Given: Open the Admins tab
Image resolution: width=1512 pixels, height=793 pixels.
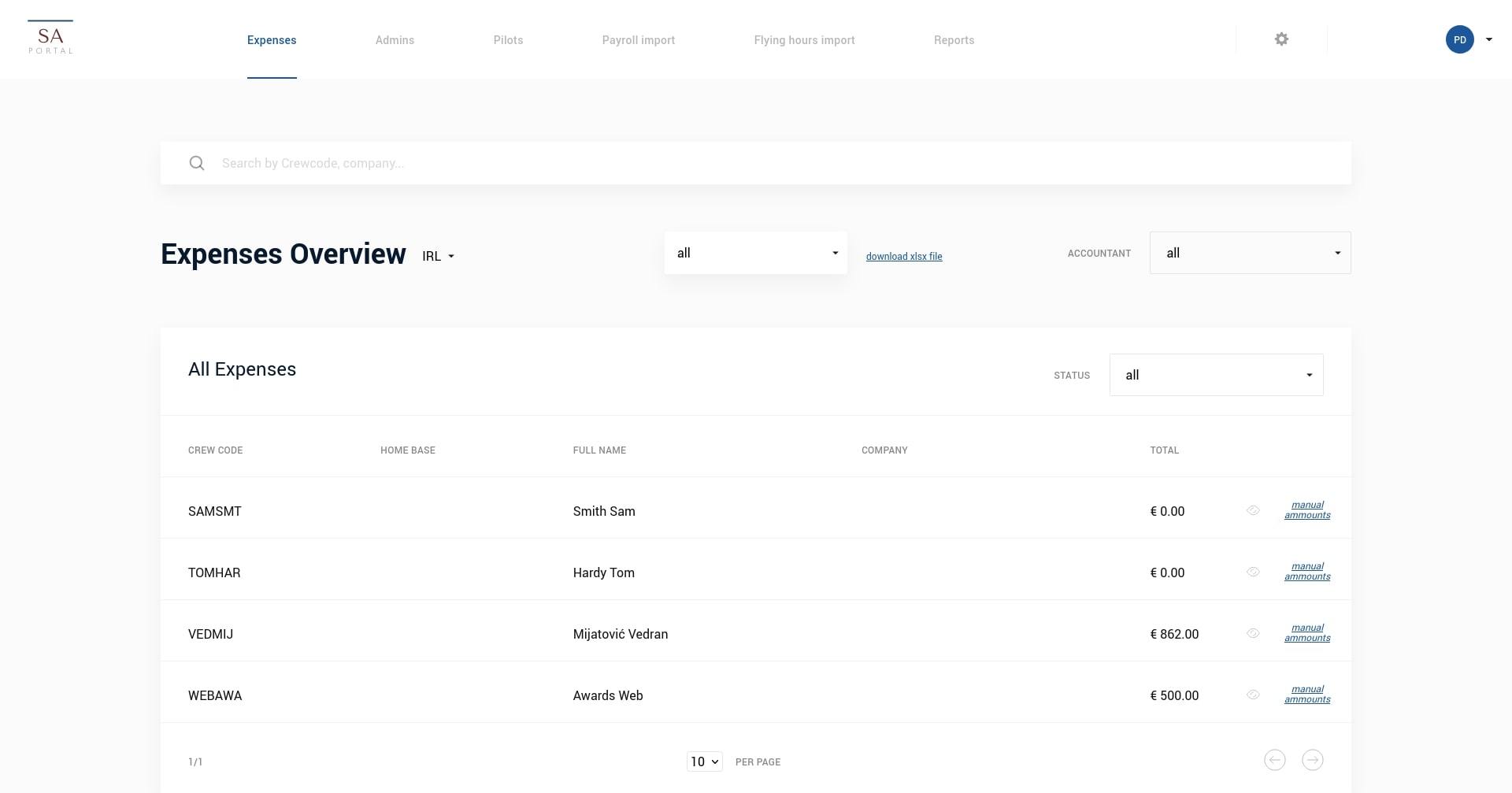Looking at the screenshot, I should [395, 40].
